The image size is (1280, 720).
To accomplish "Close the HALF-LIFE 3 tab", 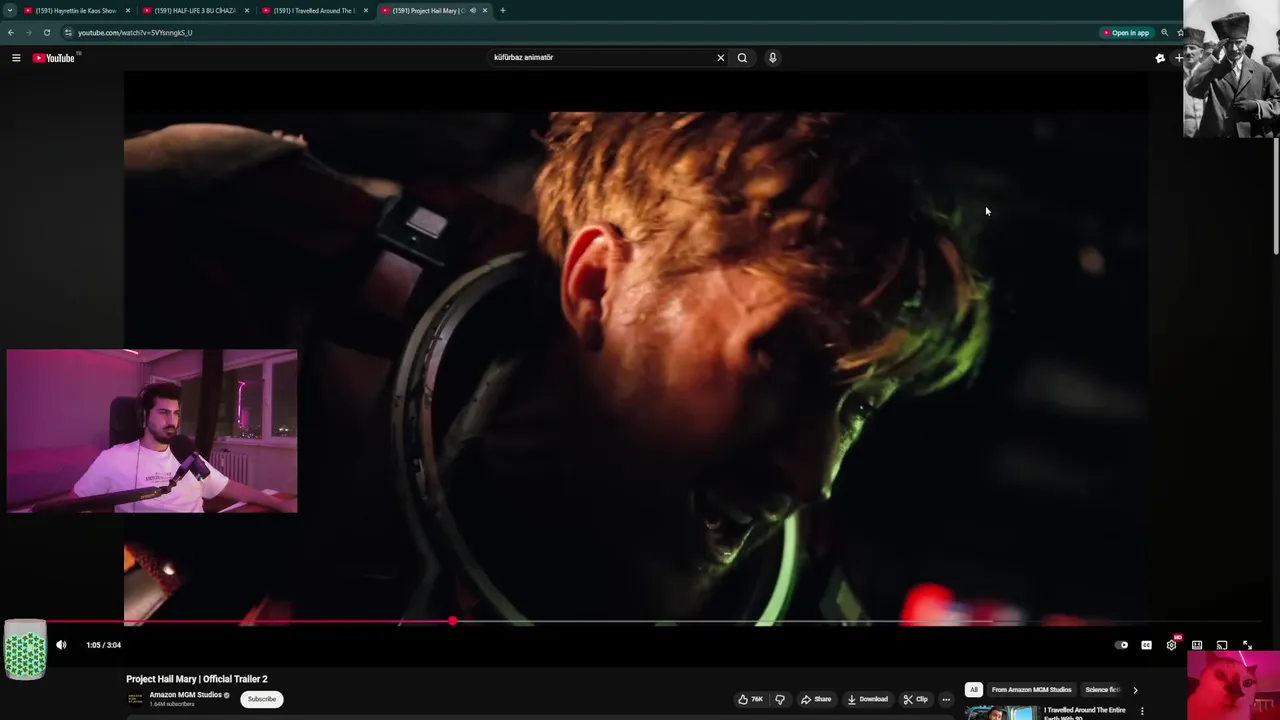I will [247, 11].
